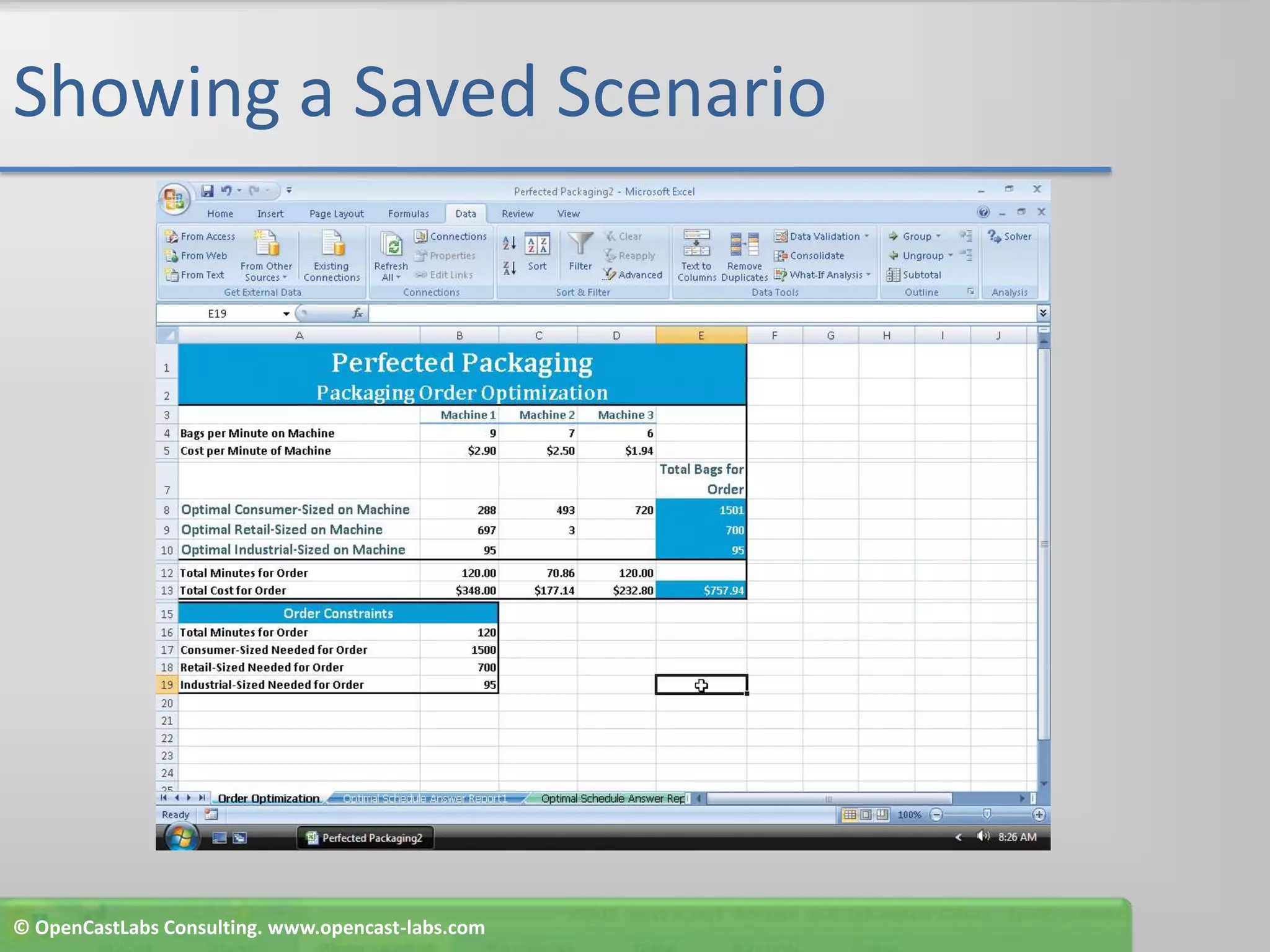
Task: Open Outline dialog launcher
Action: 970,291
